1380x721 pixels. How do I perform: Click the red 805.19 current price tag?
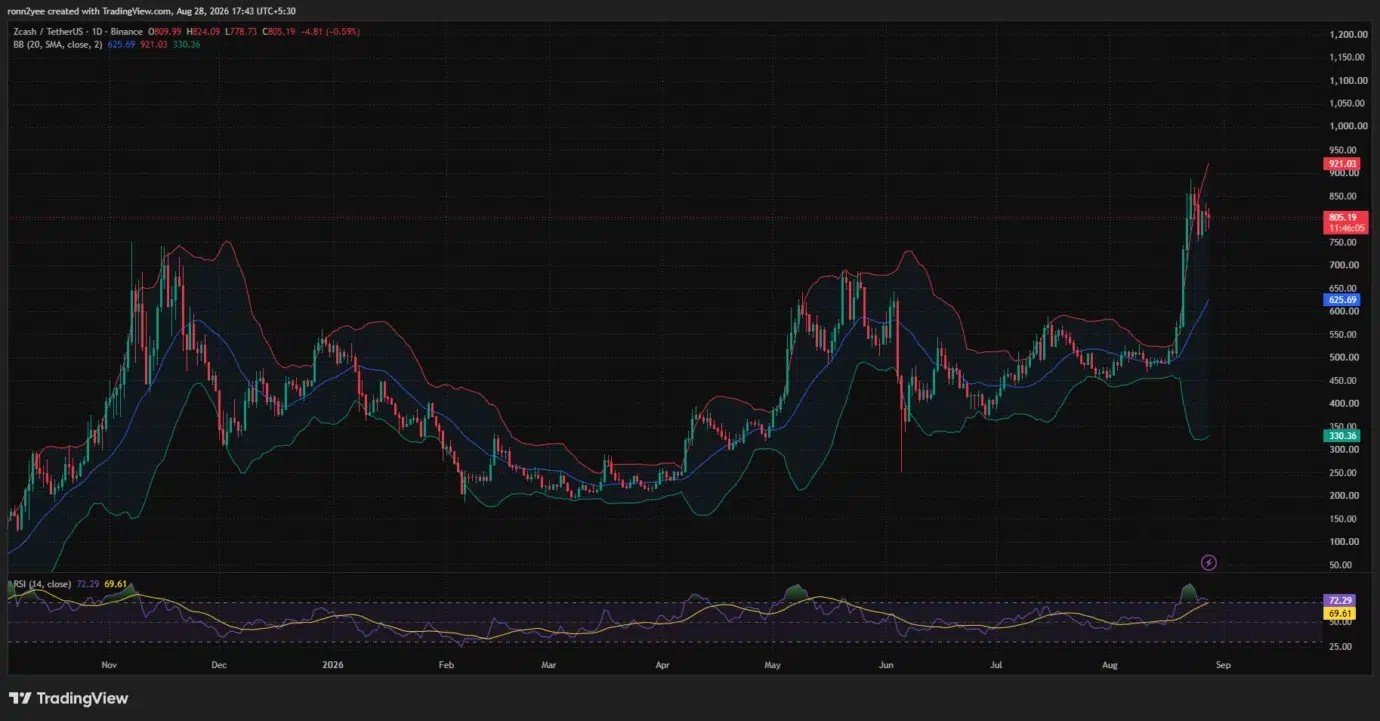click(x=1340, y=218)
